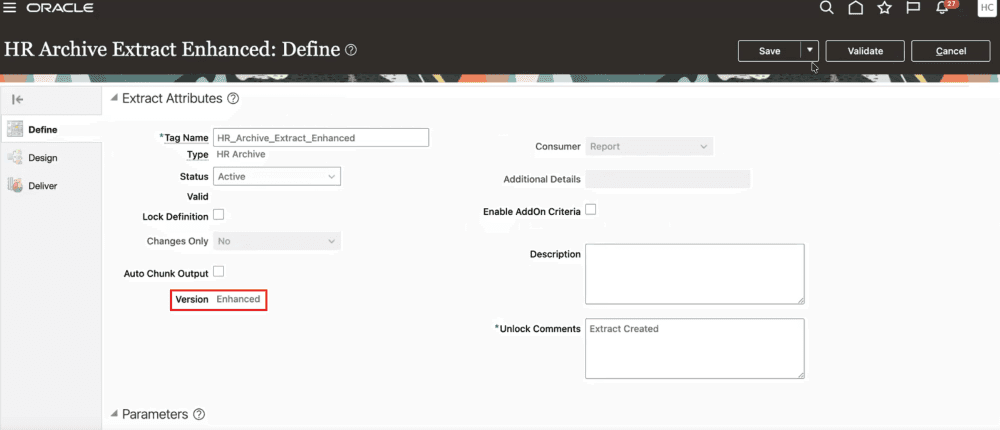Screen dimensions: 1000x430
Task: Open the notifications bell
Action: click(x=942, y=9)
